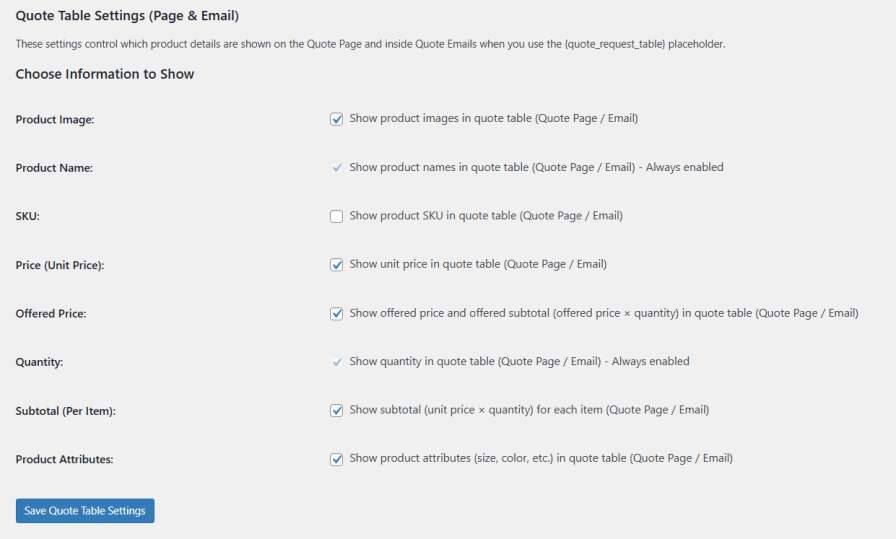Click the always-enabled Quantity checkmark

coord(337,362)
